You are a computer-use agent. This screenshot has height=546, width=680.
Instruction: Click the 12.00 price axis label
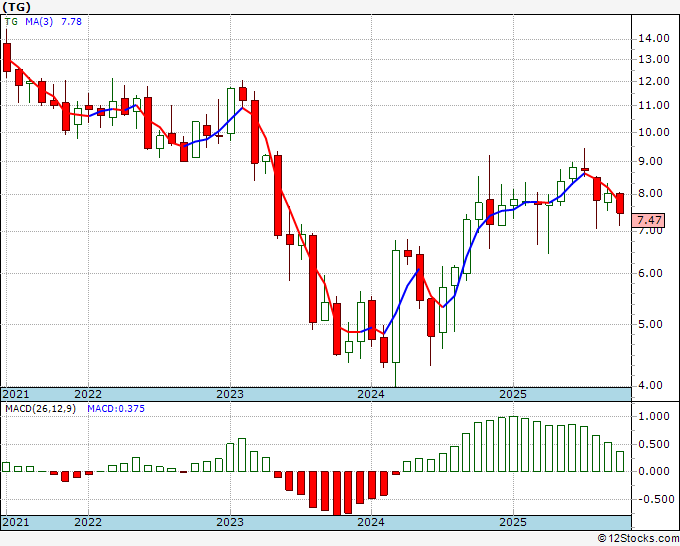pos(654,81)
